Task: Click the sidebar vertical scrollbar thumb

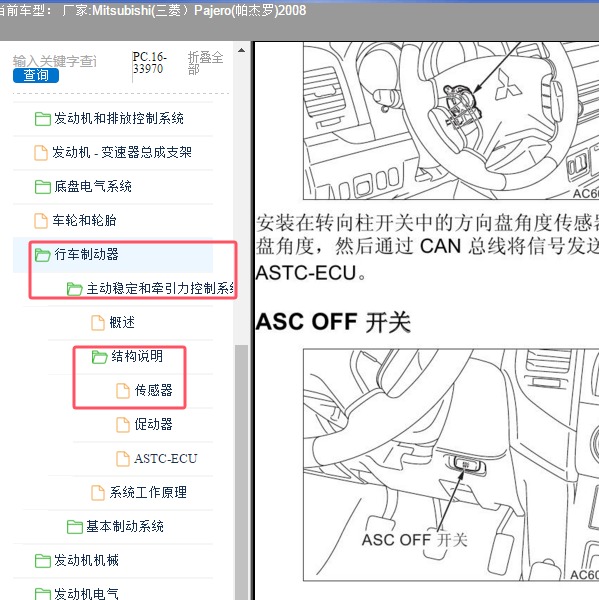Action: 242,472
